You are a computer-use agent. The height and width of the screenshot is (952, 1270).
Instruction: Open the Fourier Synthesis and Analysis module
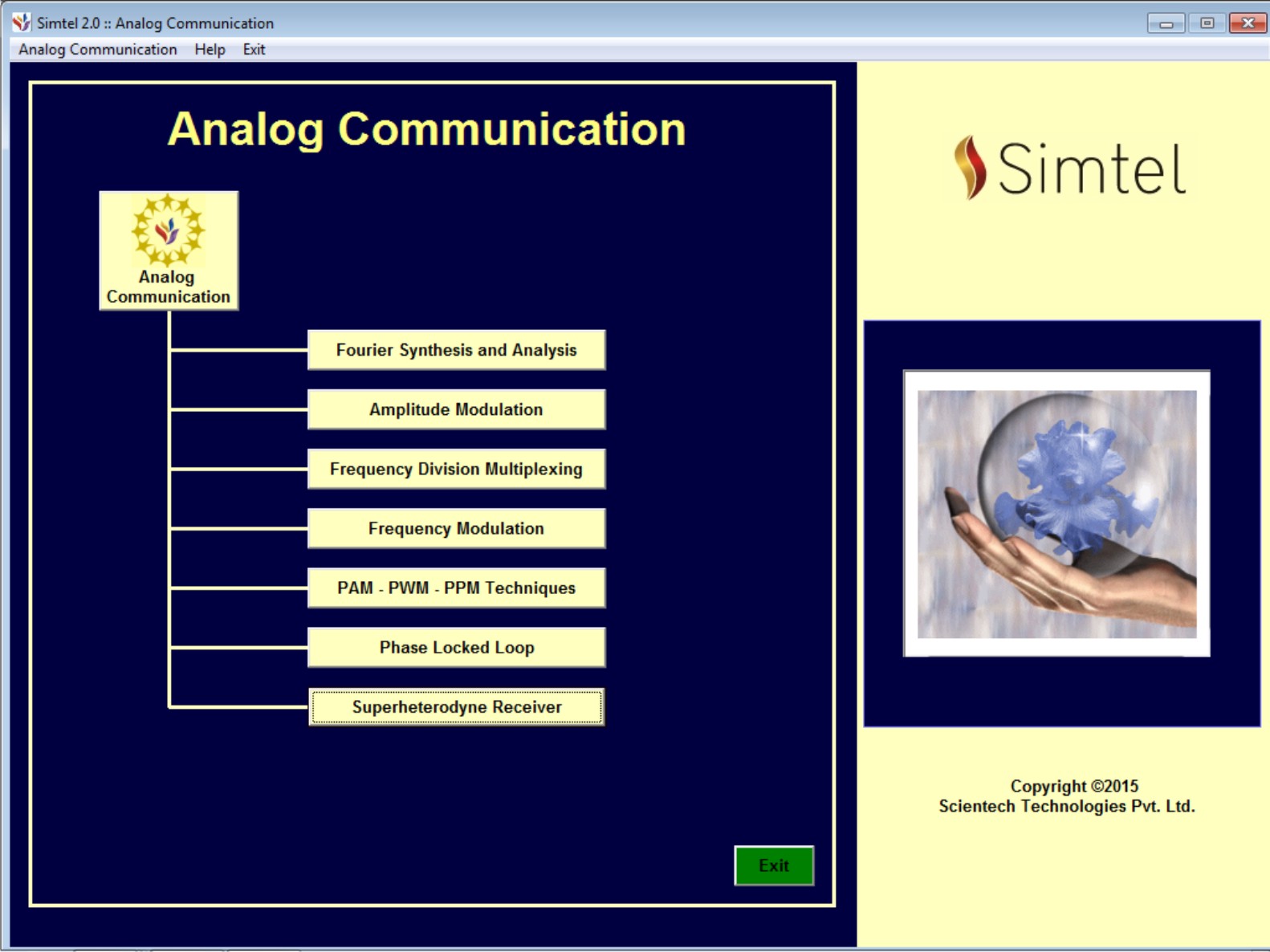click(x=456, y=350)
